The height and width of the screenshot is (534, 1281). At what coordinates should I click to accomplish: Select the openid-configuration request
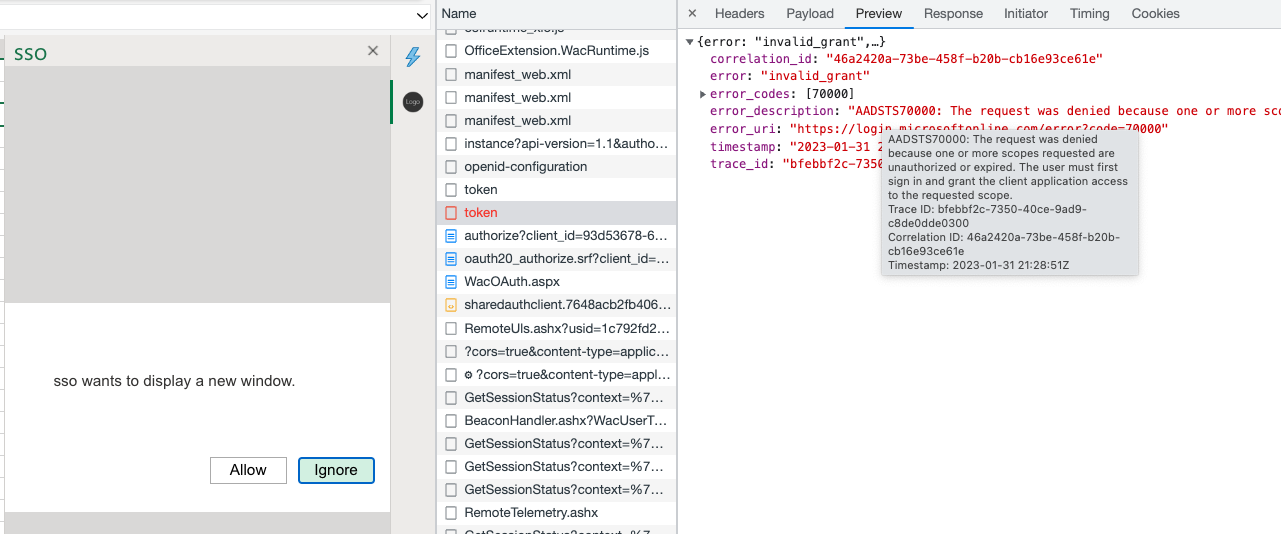(x=557, y=167)
